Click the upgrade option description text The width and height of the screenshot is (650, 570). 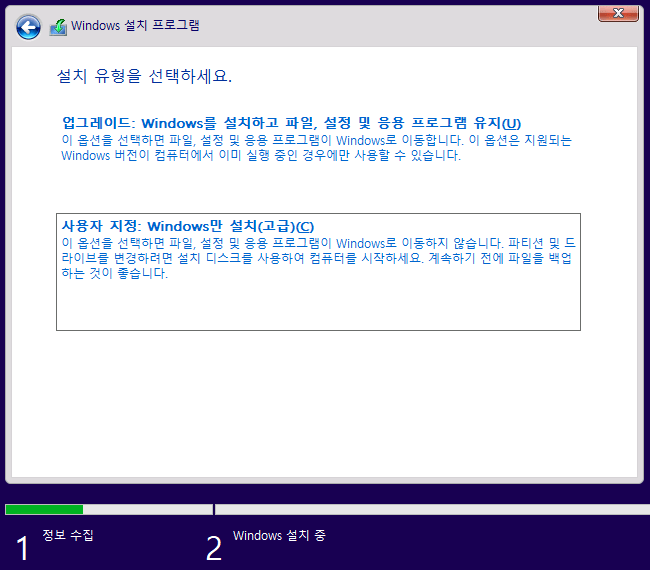pos(316,148)
